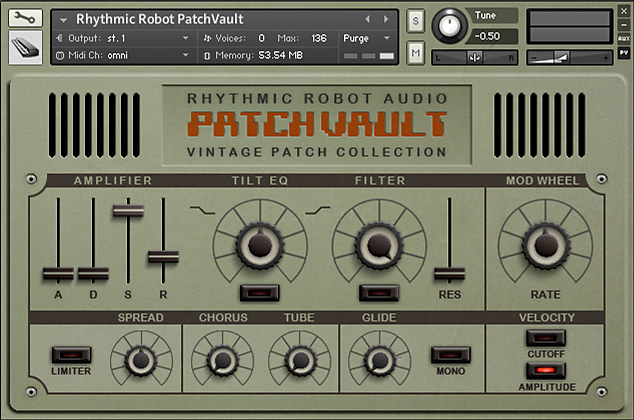634x420 pixels.
Task: Toggle velocity Cutoff switch
Action: (x=545, y=338)
